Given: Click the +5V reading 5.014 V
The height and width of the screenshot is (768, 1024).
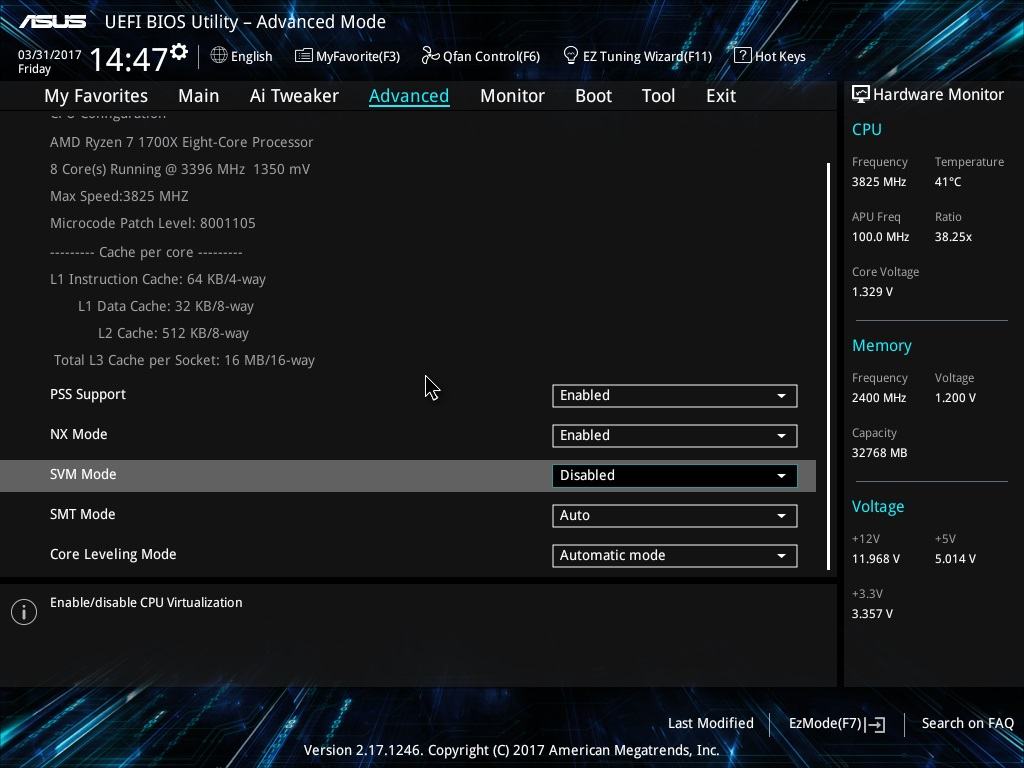Looking at the screenshot, I should tap(955, 559).
